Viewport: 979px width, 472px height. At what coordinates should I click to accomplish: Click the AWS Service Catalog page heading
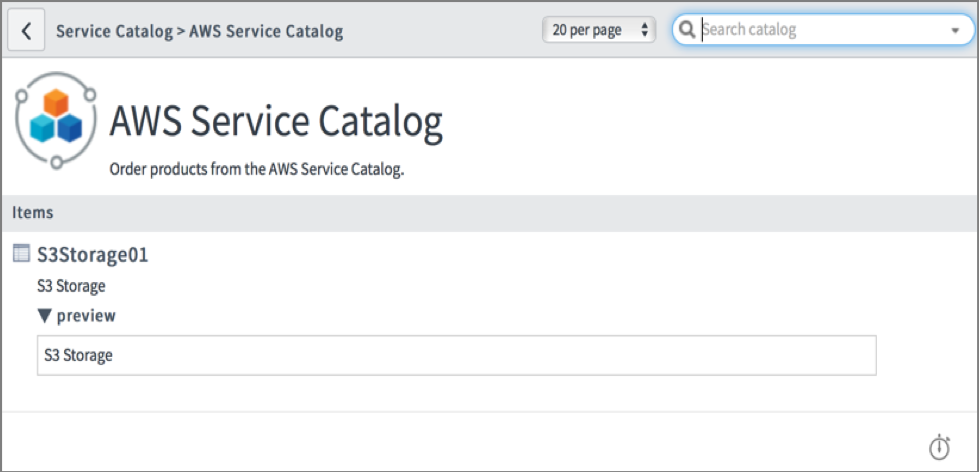click(x=275, y=122)
